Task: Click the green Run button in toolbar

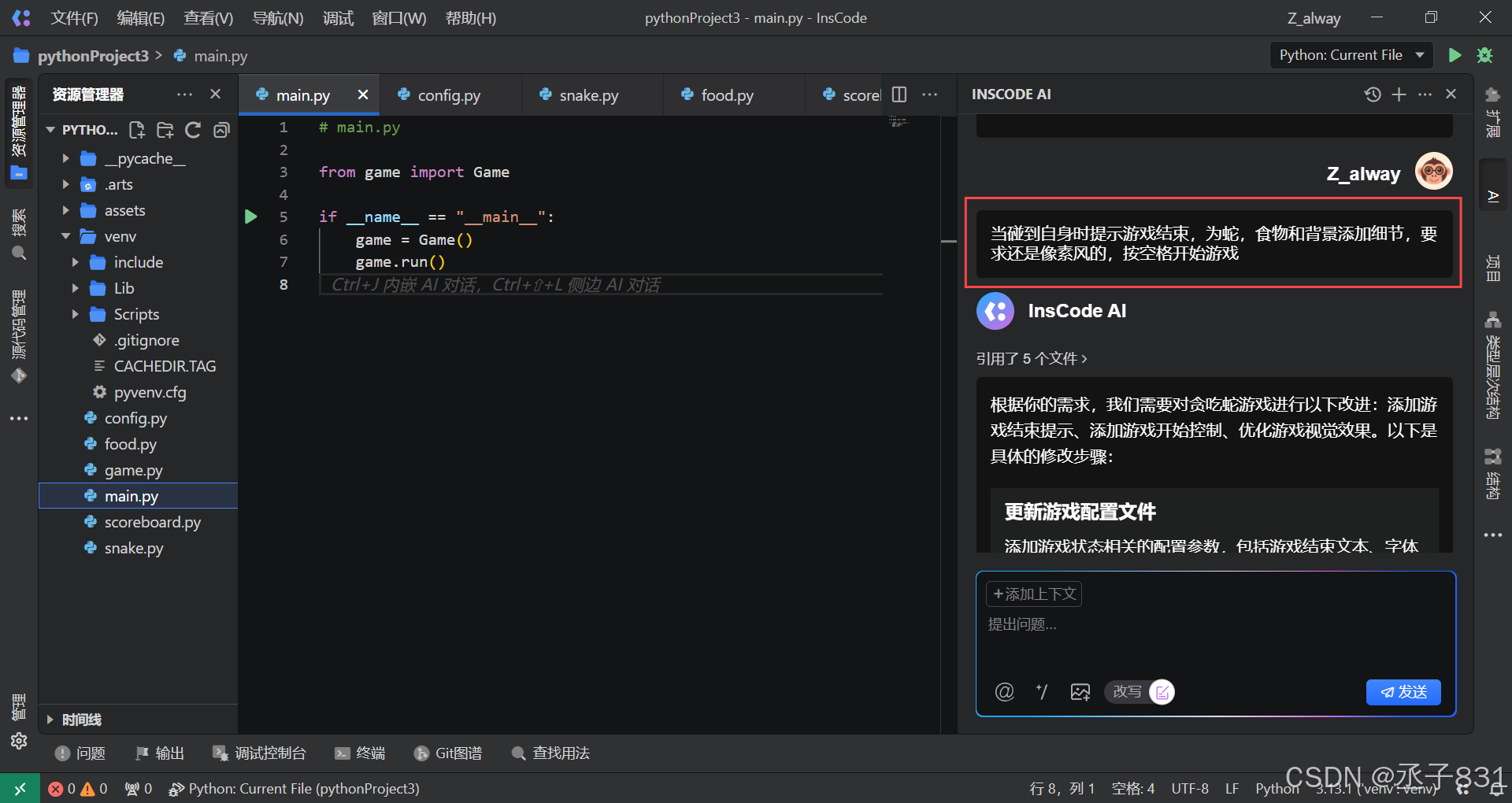Action: tap(1455, 55)
